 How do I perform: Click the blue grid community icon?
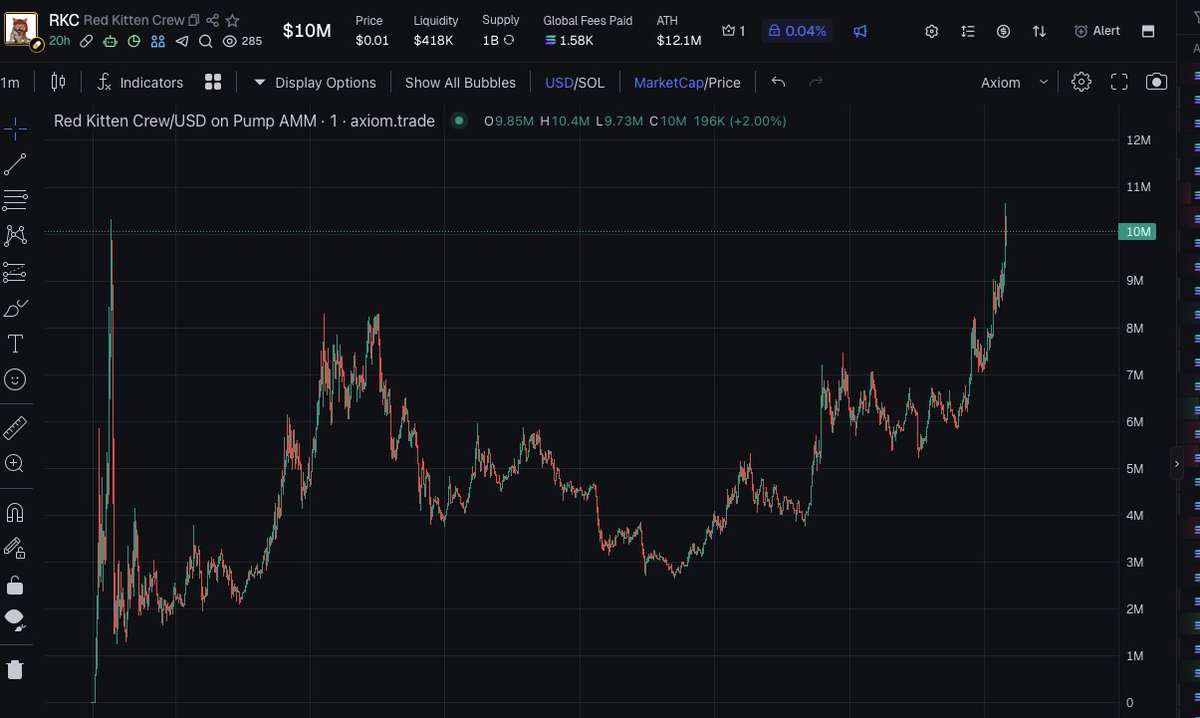[158, 41]
